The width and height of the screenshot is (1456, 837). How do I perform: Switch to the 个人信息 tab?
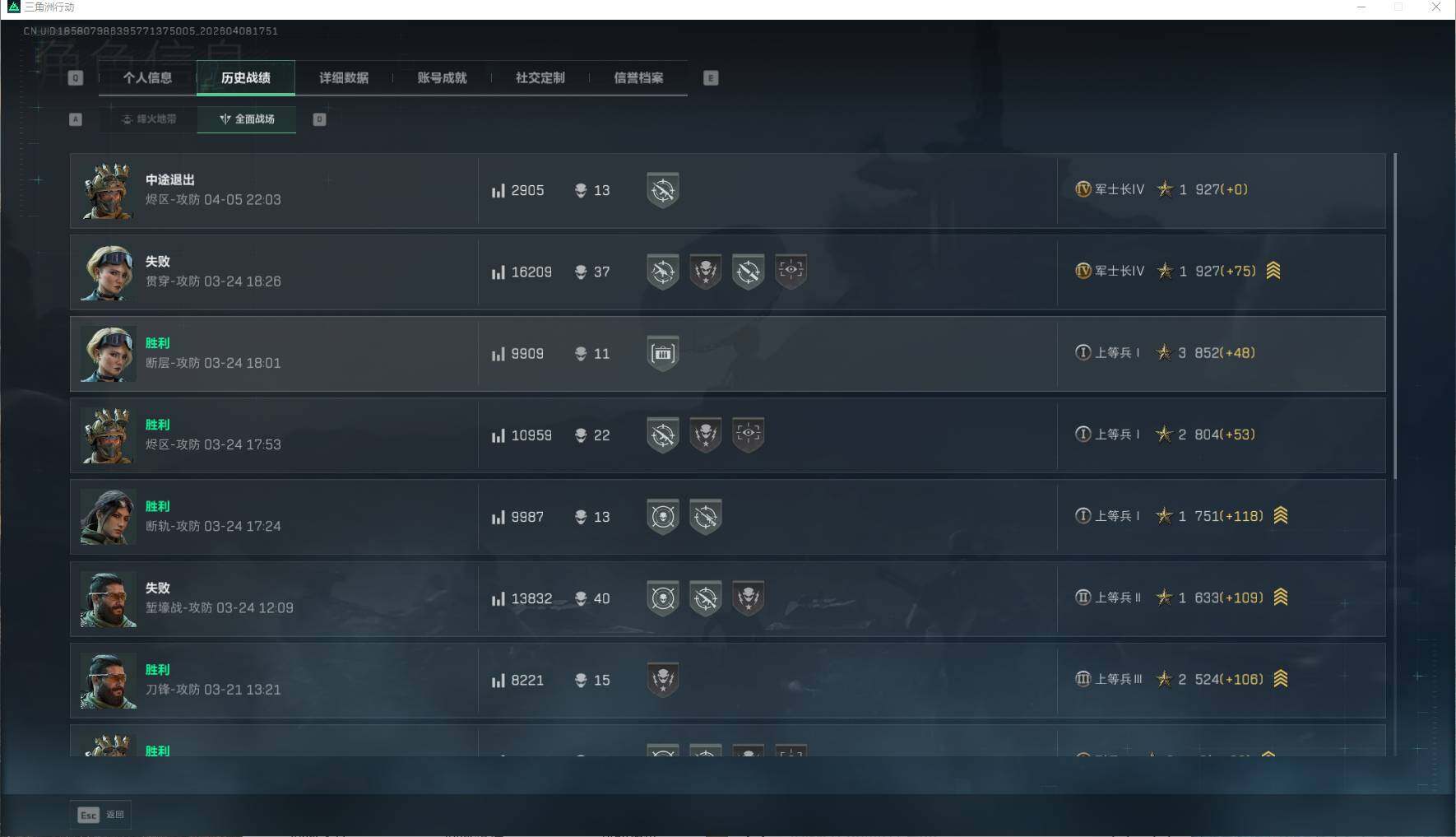click(147, 78)
